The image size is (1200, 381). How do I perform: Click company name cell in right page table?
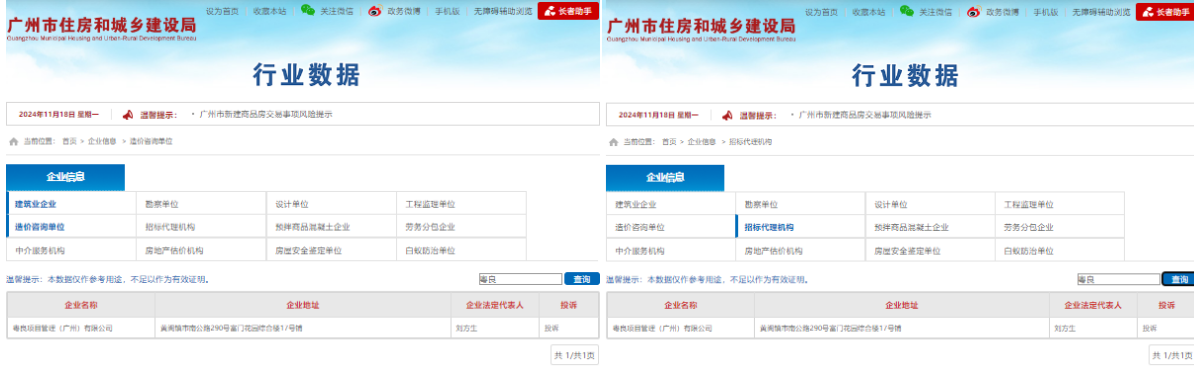click(x=681, y=327)
